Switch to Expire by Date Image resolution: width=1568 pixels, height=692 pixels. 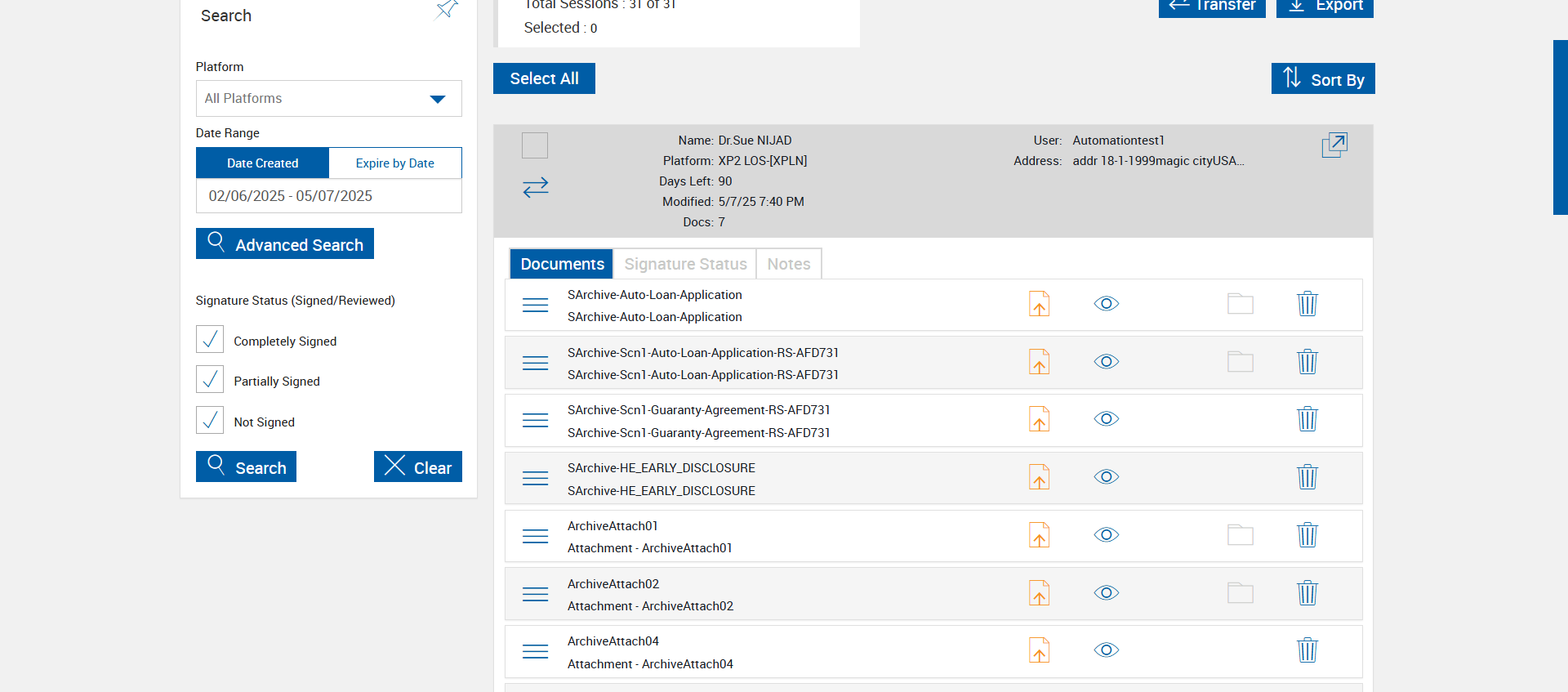[395, 163]
